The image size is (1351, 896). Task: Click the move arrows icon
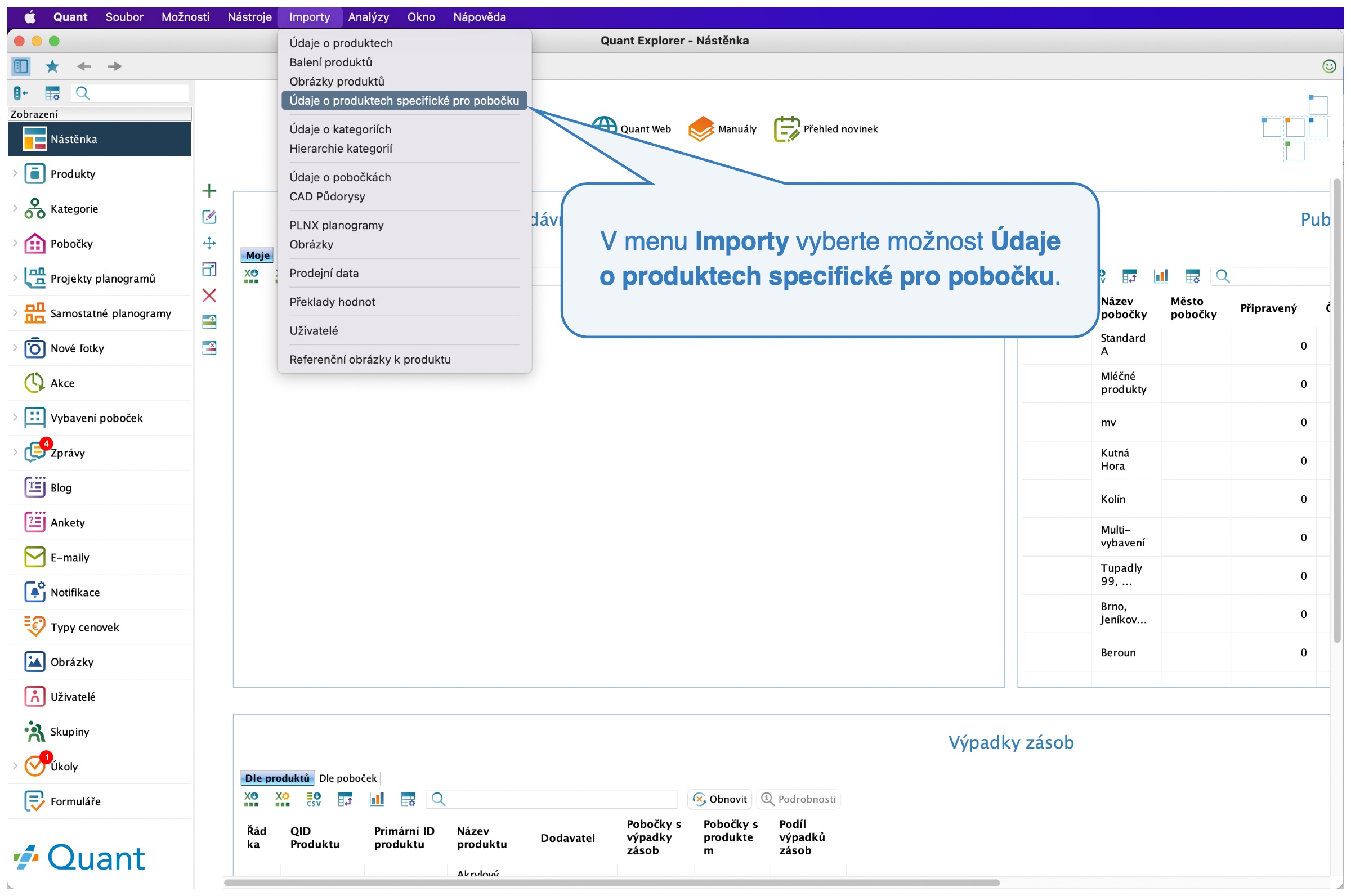pos(209,243)
